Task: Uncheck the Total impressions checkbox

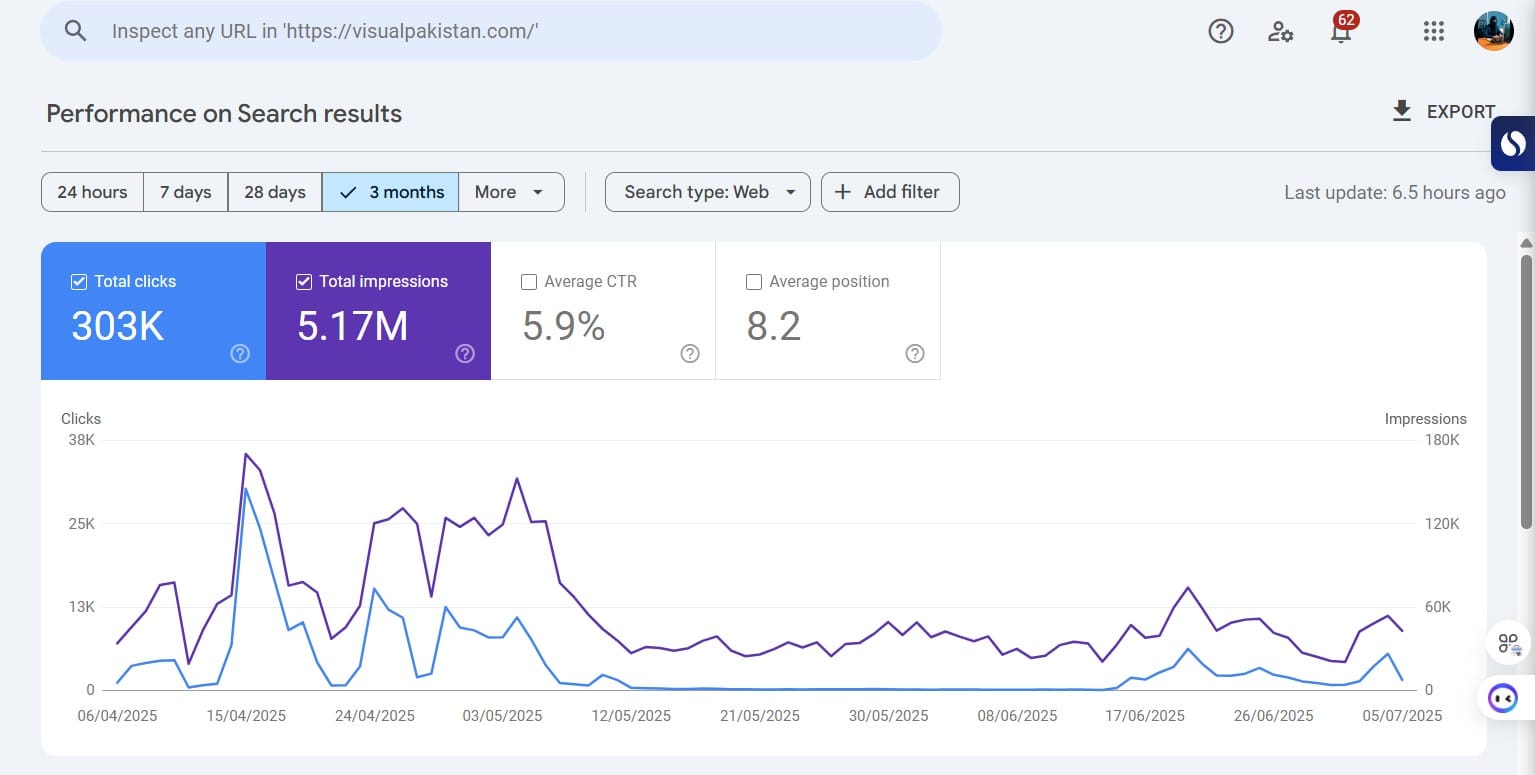Action: point(304,282)
